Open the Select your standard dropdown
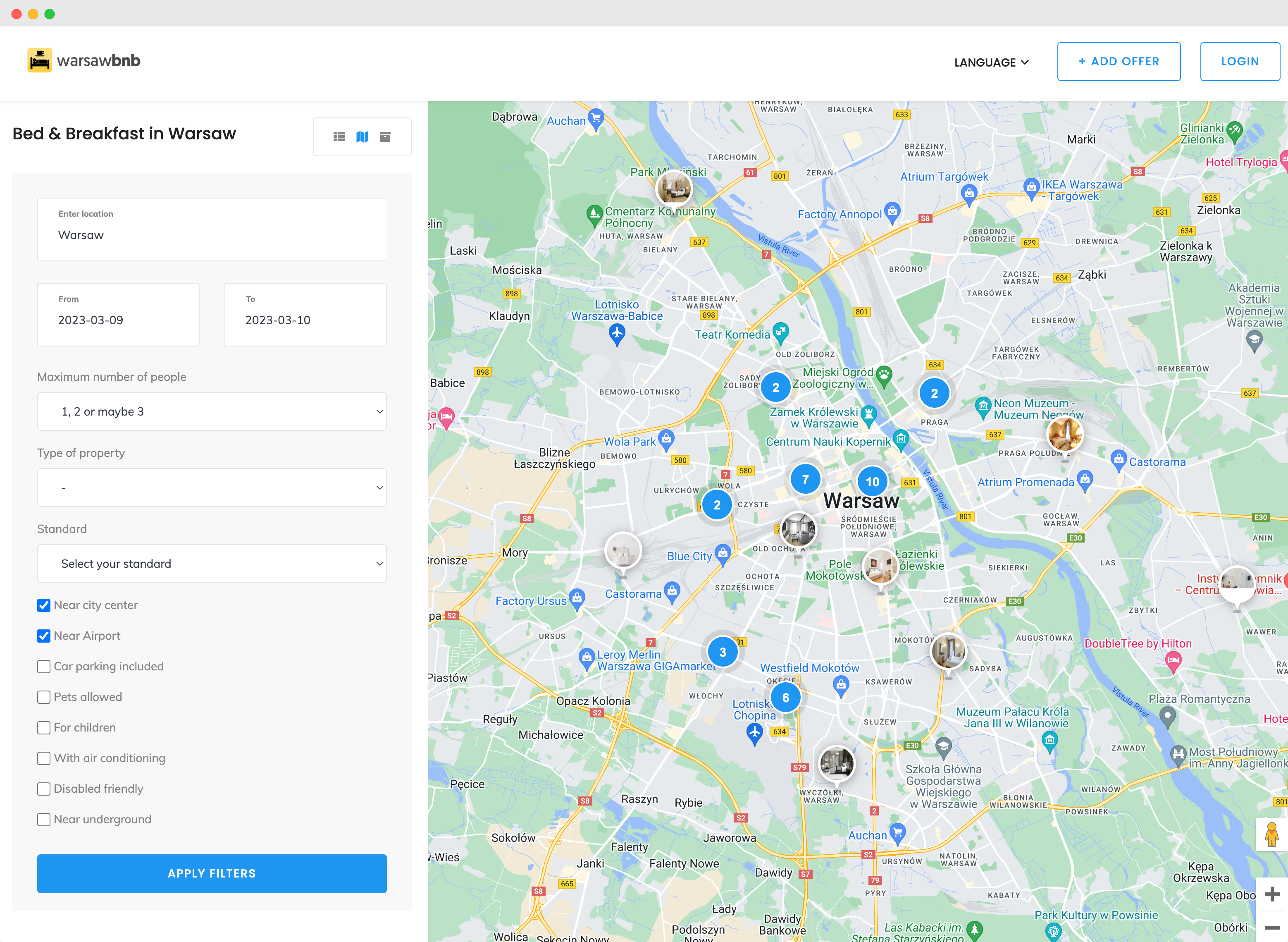1288x942 pixels. click(212, 564)
